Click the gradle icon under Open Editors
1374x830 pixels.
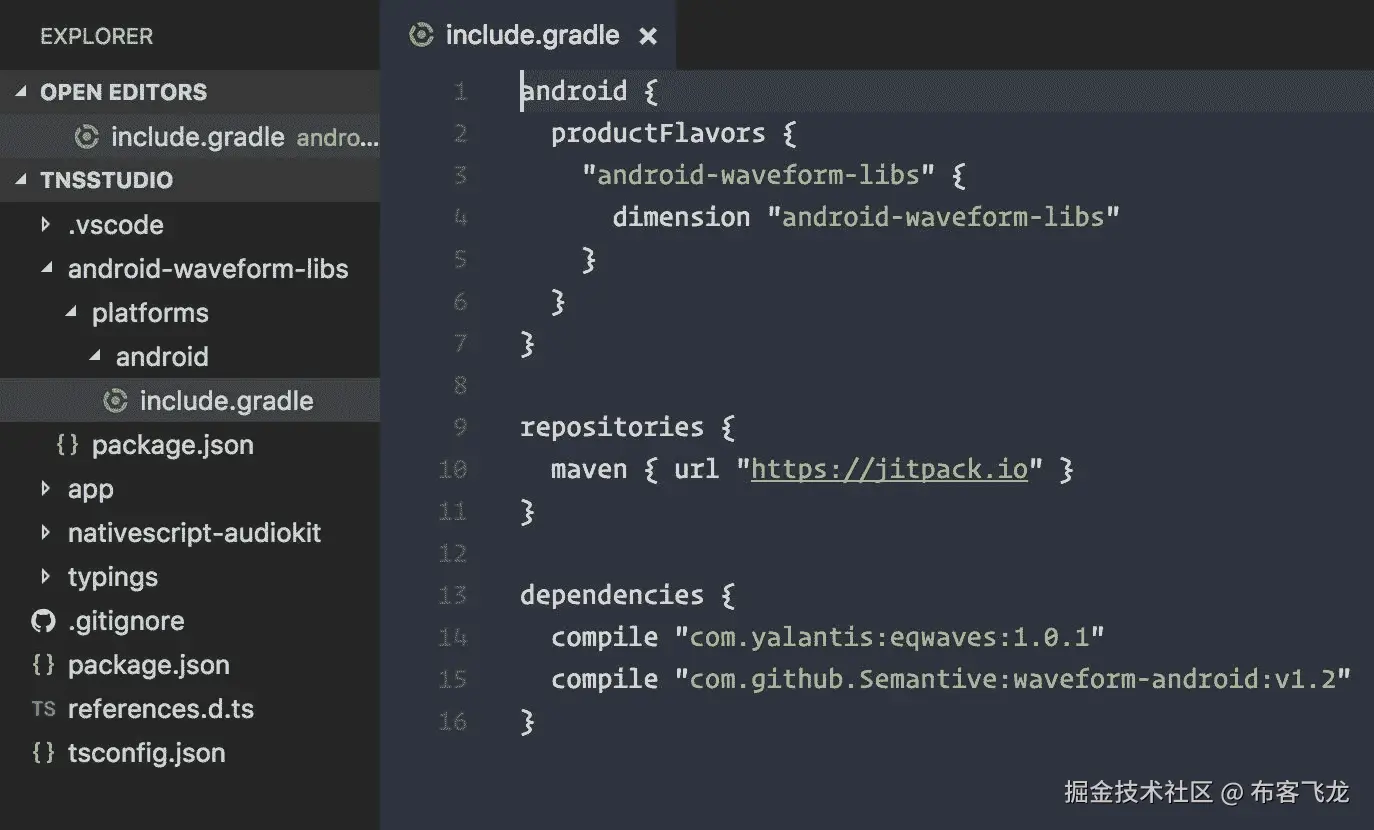pos(87,137)
